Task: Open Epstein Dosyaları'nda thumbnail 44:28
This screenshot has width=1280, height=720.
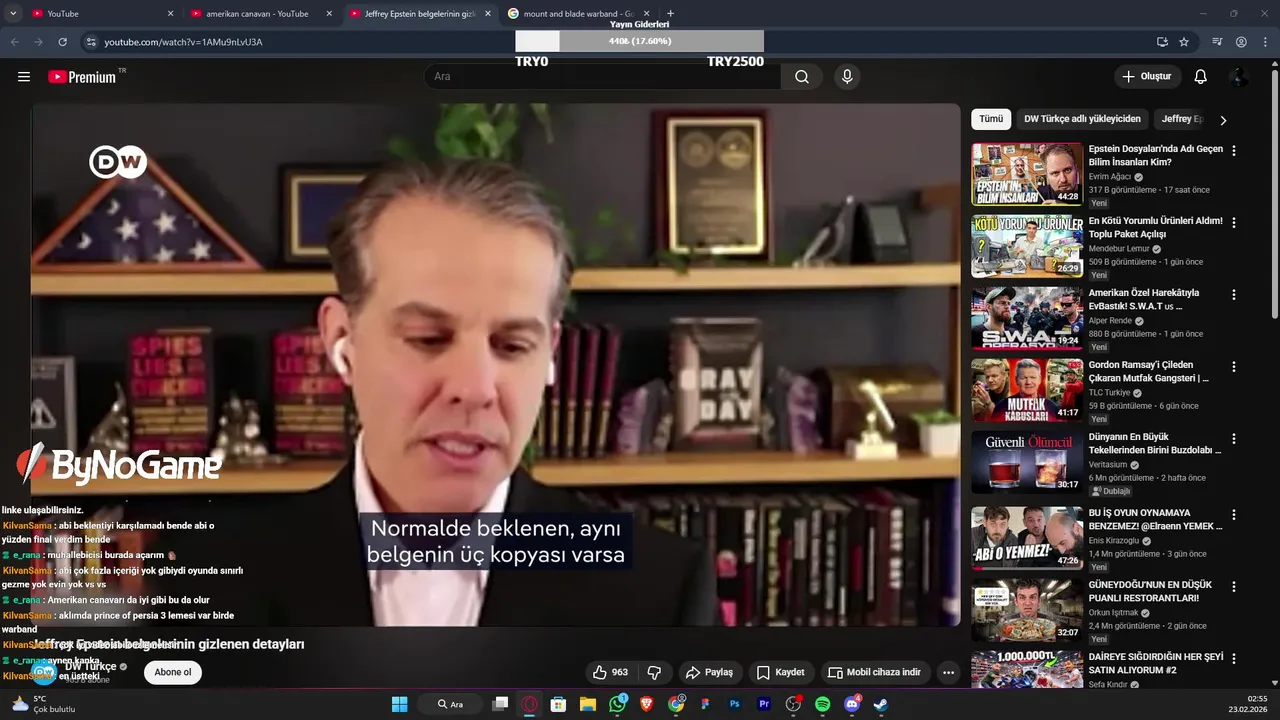Action: click(x=1027, y=174)
